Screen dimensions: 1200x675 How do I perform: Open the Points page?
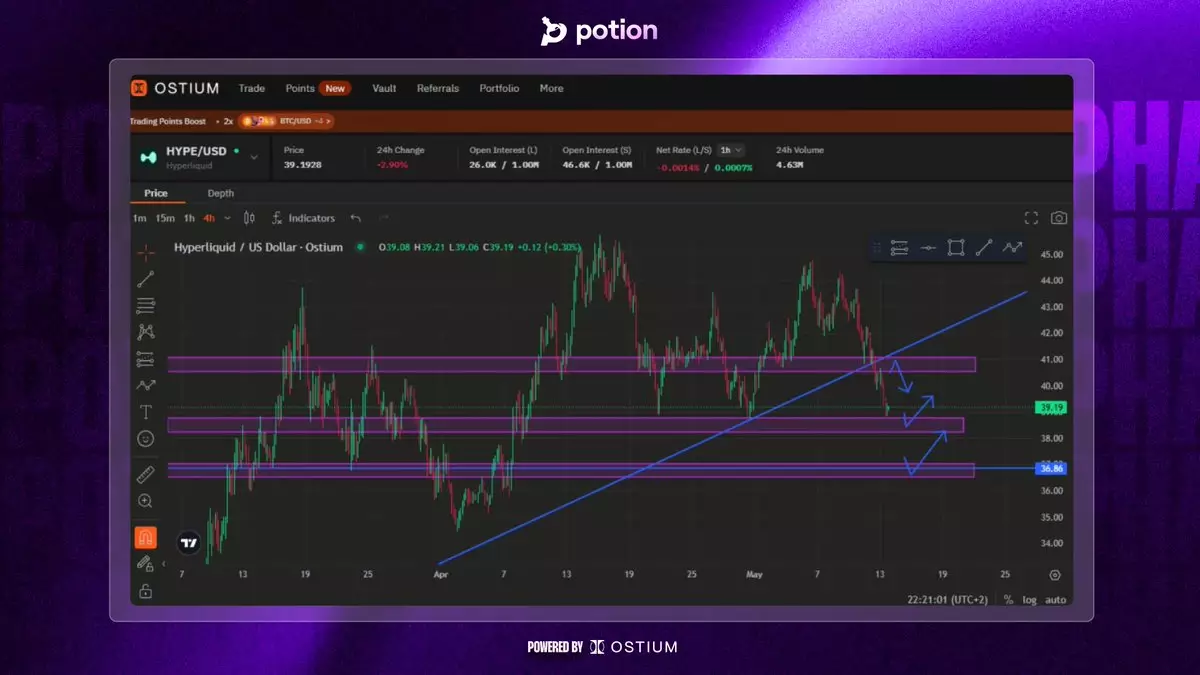click(300, 88)
